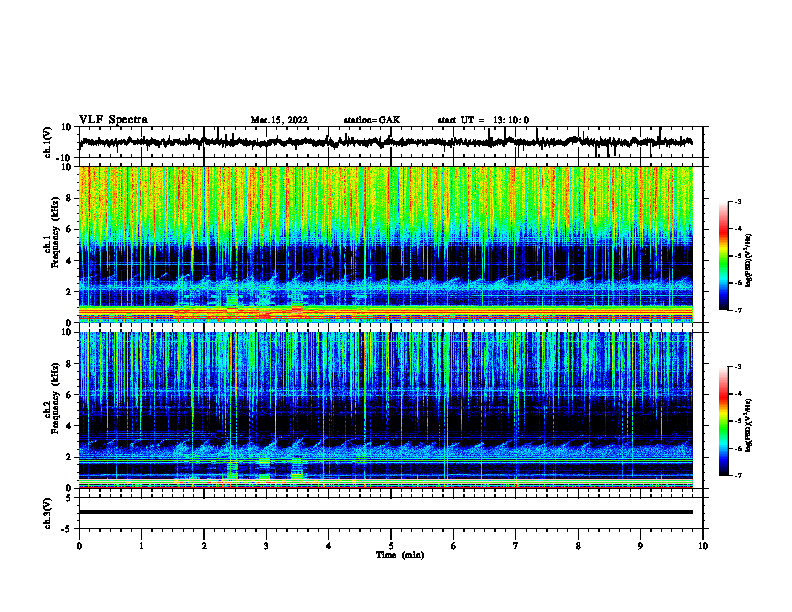Click the ch.2 "Frequency (kHz)" axis label
The height and width of the screenshot is (612, 792).
(x=55, y=398)
